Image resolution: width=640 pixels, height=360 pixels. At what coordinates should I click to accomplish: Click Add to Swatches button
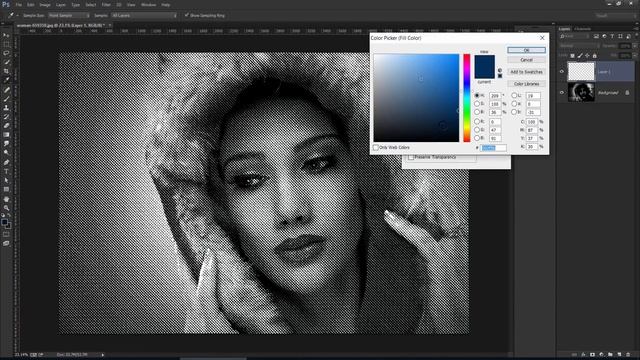[x=526, y=72]
